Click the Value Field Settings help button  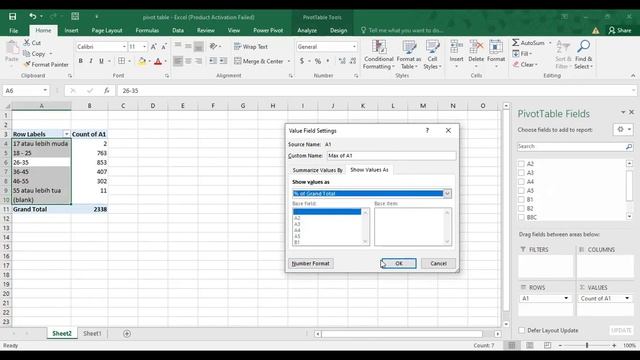click(x=427, y=131)
